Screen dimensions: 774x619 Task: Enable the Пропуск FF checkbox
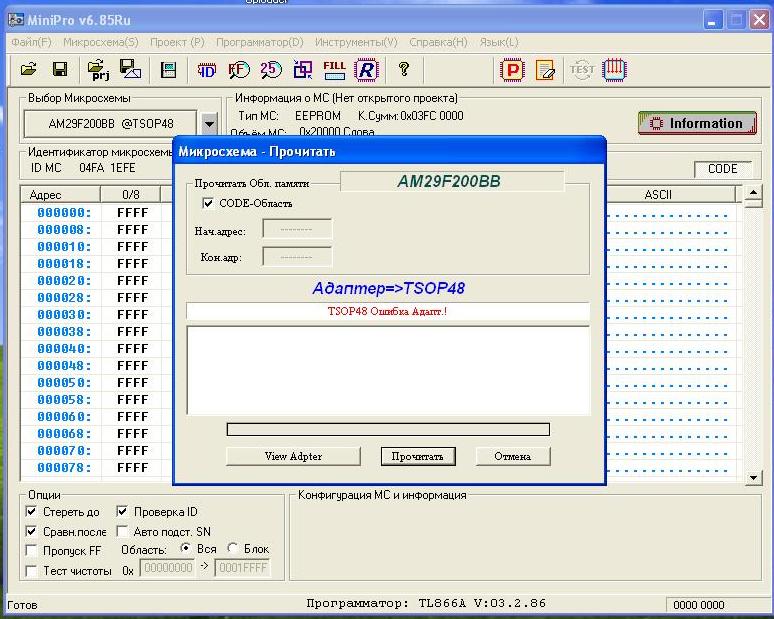click(31, 550)
